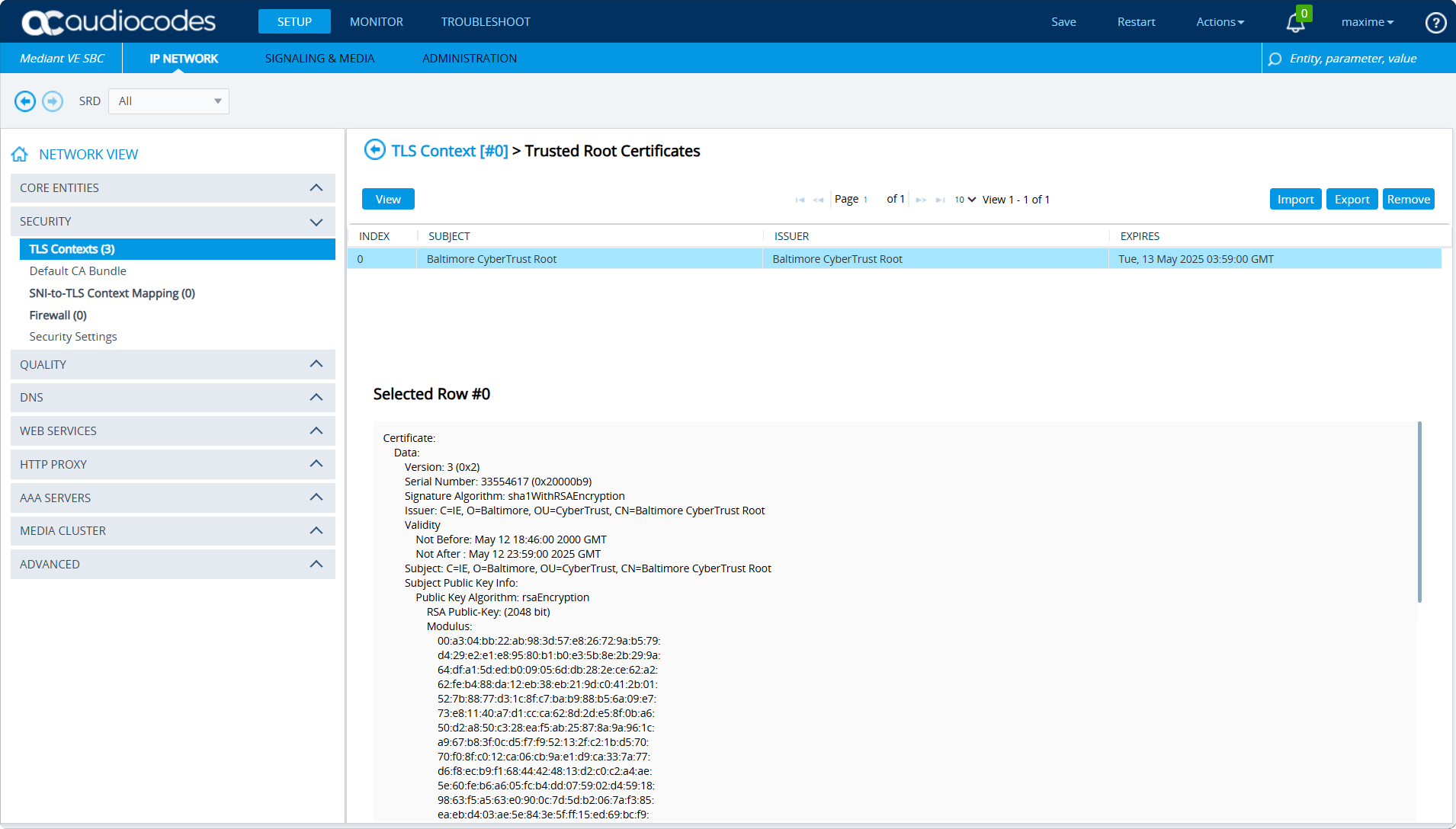Expand the Core Entities section

[x=316, y=188]
